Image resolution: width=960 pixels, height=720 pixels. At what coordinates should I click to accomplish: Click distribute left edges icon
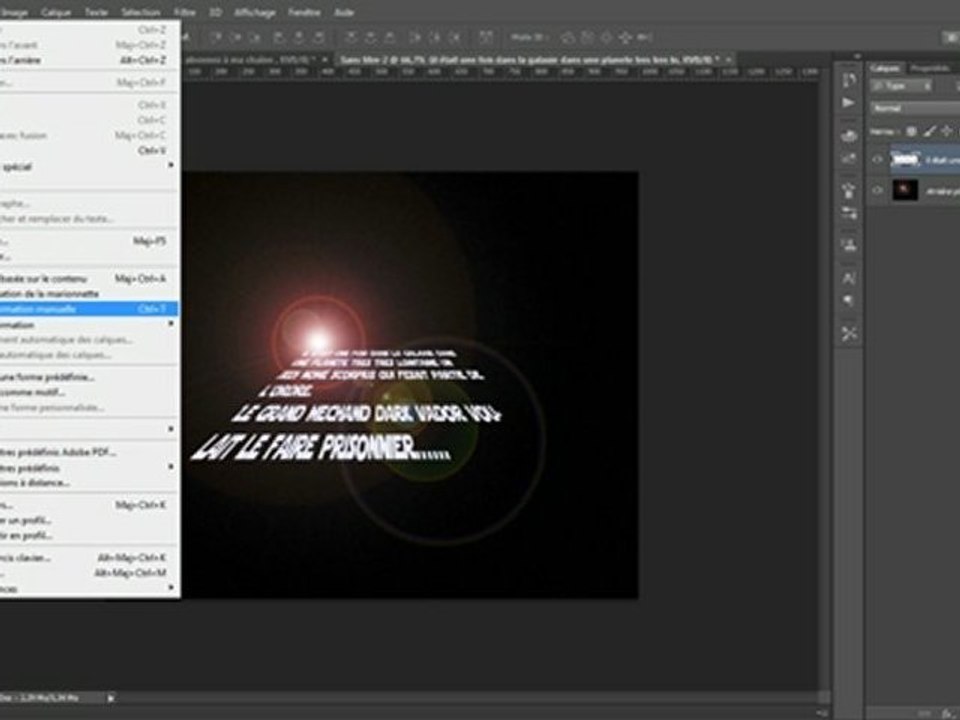point(415,37)
